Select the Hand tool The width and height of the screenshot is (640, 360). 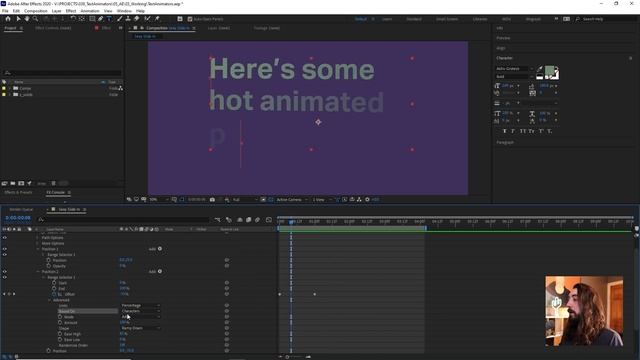[27, 19]
